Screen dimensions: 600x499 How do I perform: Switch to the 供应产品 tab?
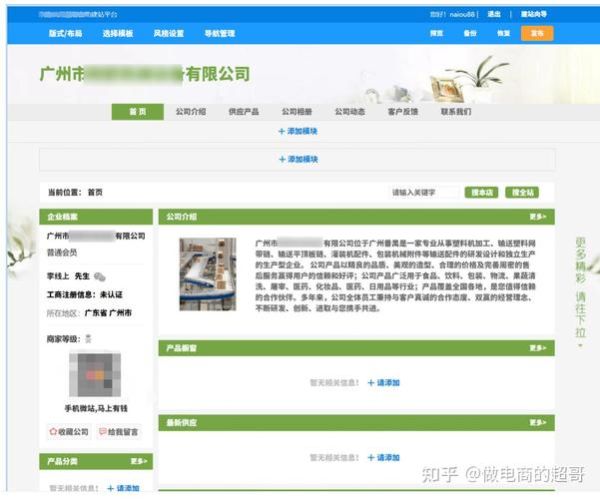tap(244, 112)
